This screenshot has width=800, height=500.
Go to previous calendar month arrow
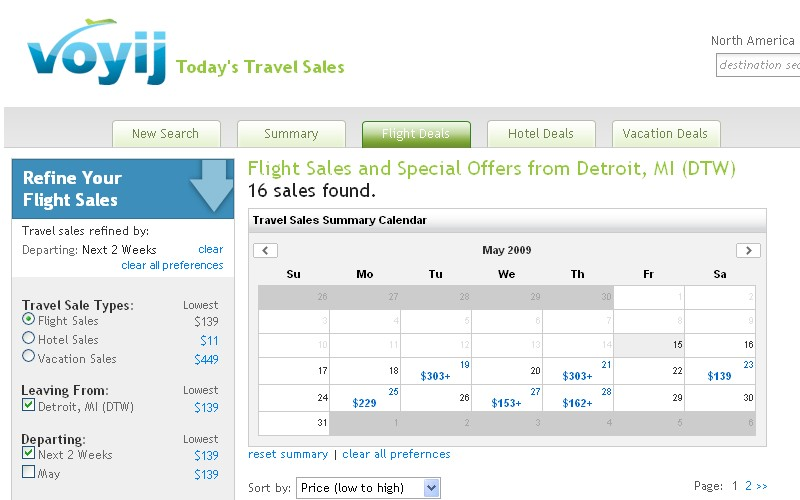[x=265, y=251]
